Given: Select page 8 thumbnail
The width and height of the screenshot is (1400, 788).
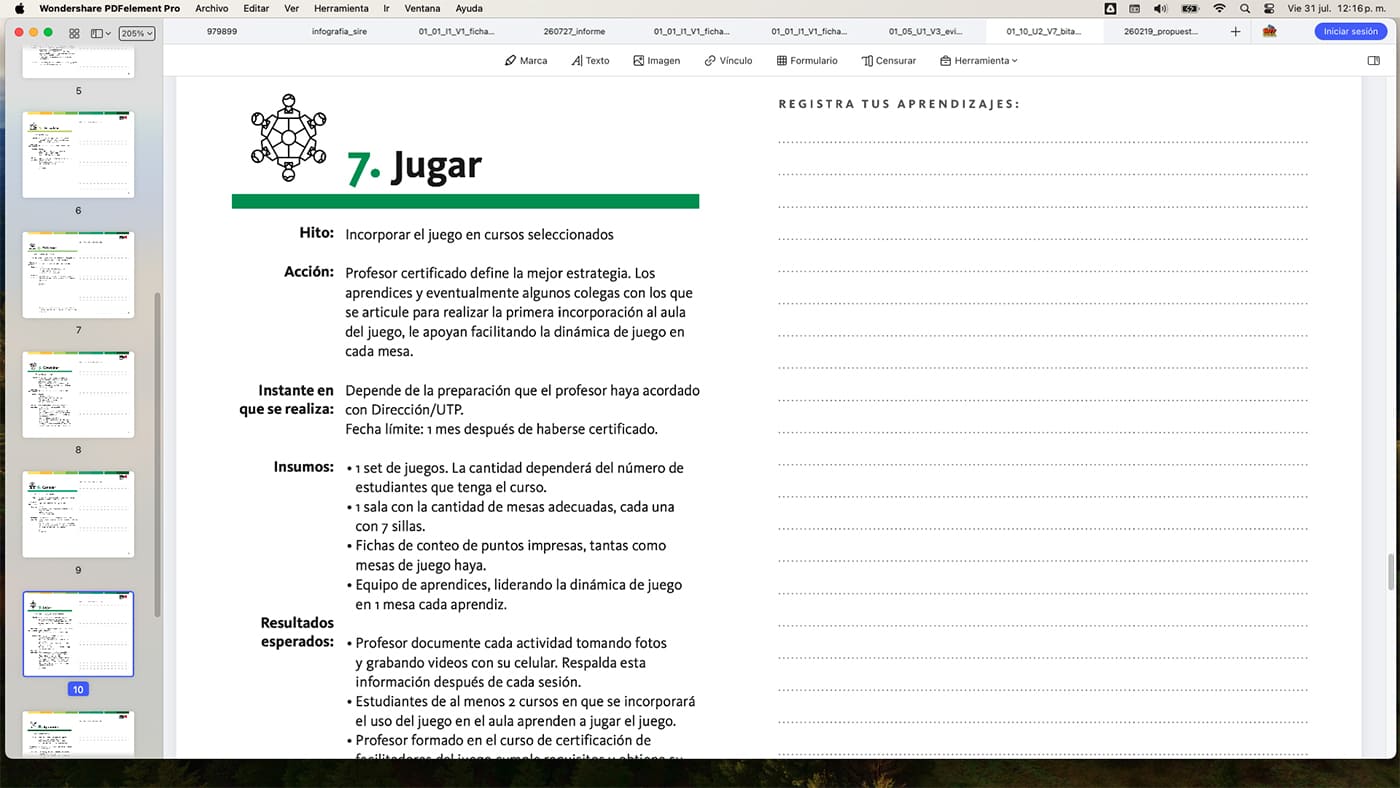Looking at the screenshot, I should pyautogui.click(x=78, y=394).
